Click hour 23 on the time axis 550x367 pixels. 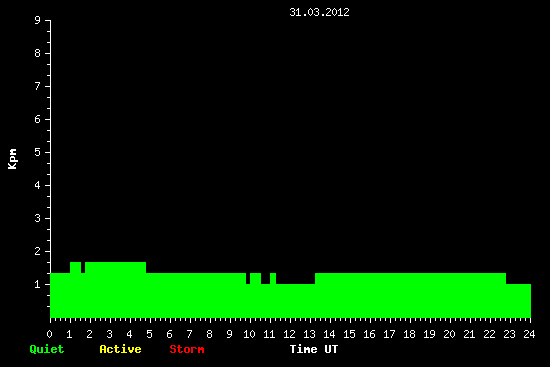[509, 334]
